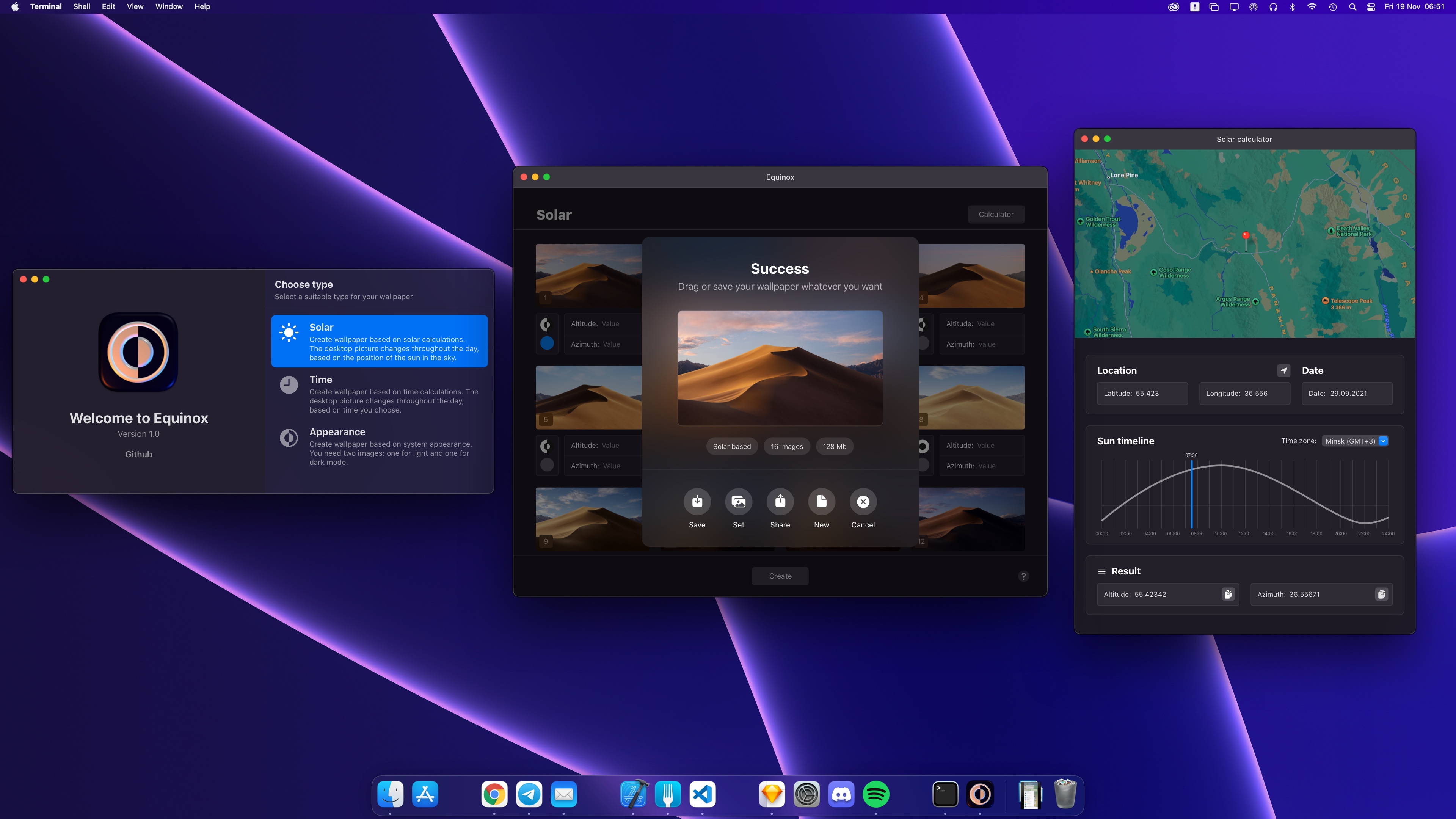Click the Calculator button

(996, 214)
